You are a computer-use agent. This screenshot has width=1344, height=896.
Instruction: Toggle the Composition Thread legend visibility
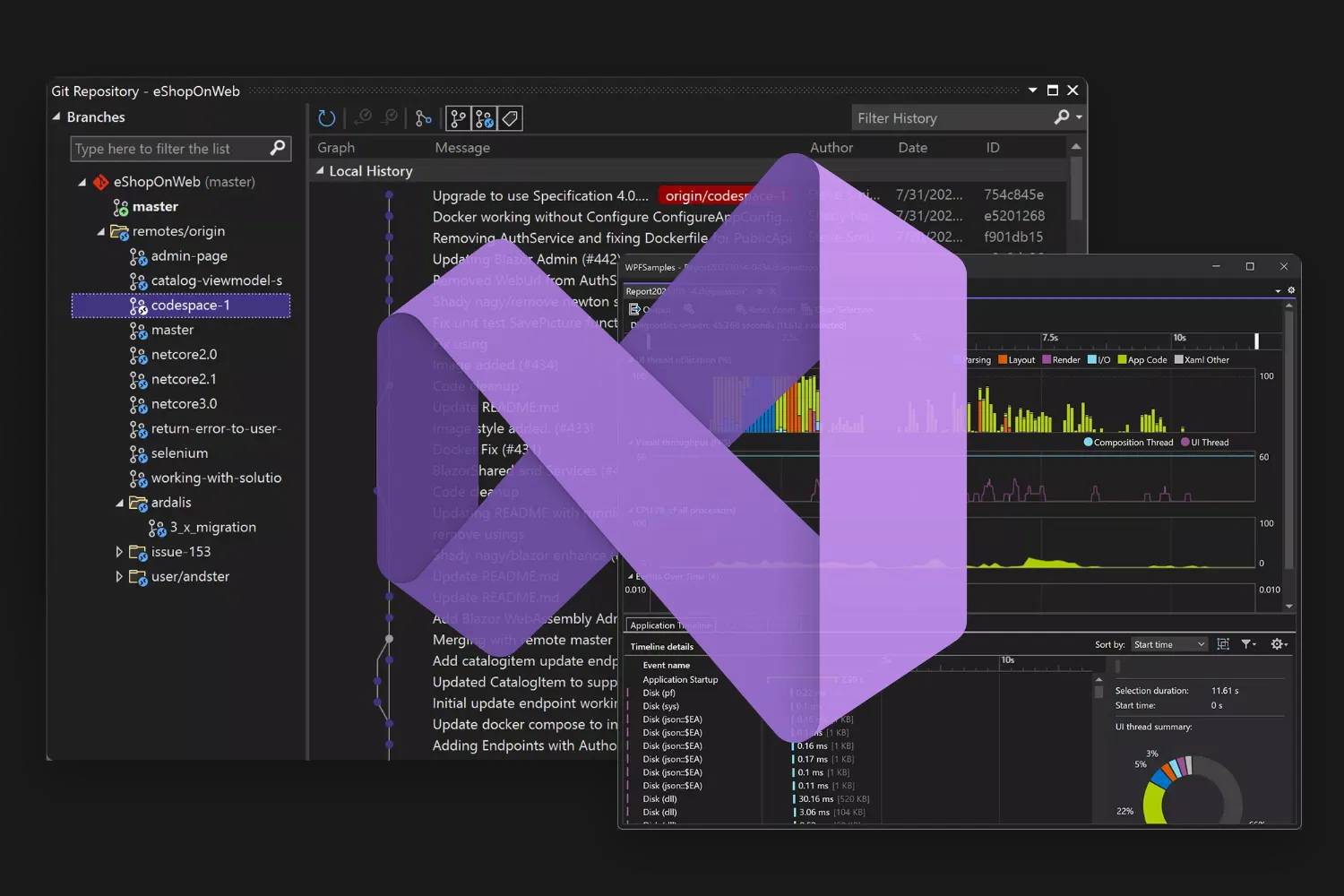click(1127, 442)
